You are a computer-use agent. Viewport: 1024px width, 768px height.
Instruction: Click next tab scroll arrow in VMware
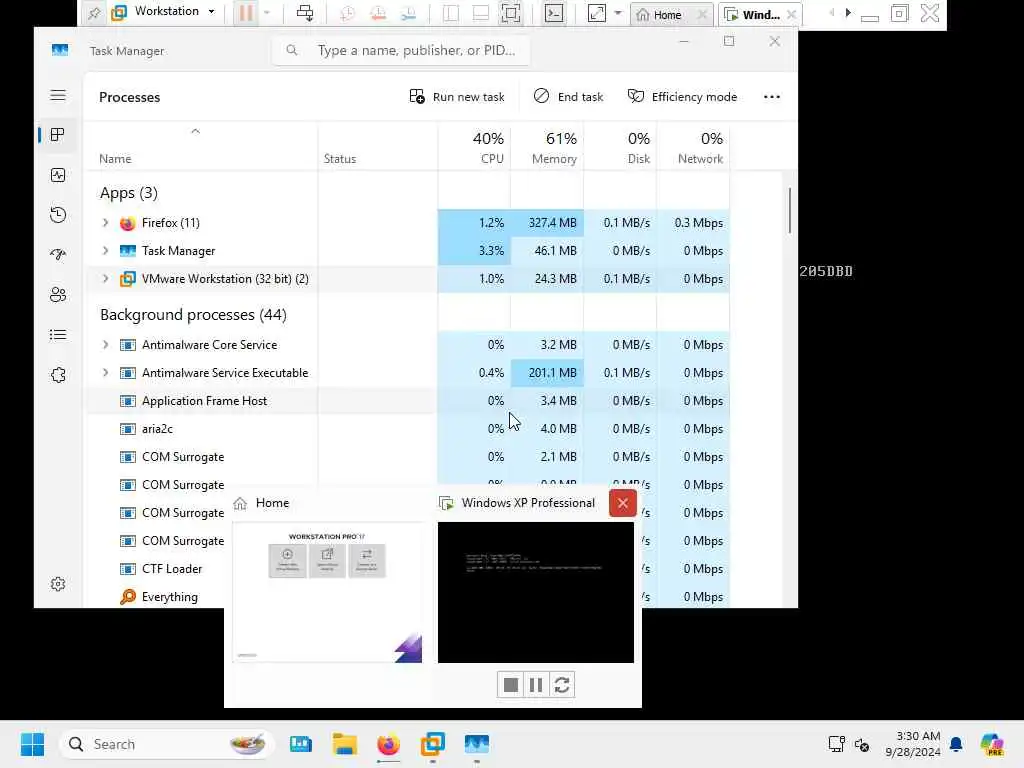click(x=848, y=12)
